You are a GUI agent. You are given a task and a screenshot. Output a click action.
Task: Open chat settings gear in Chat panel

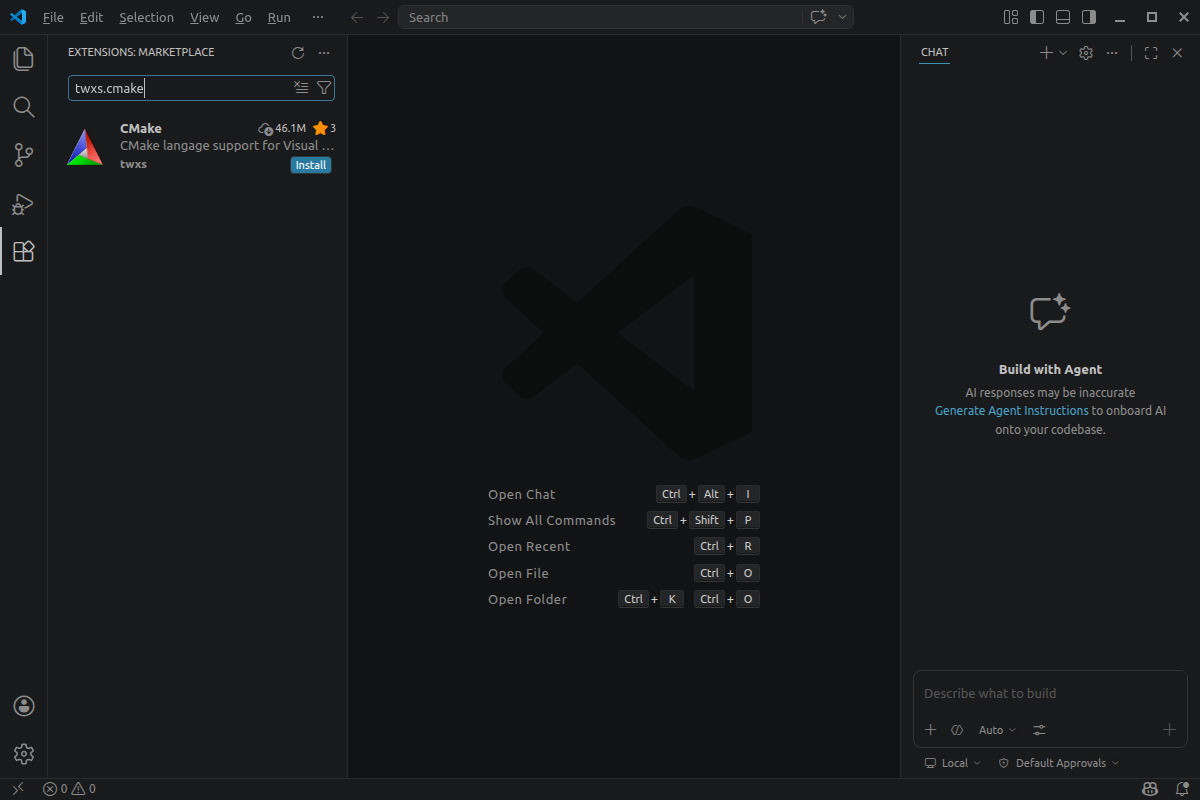(x=1086, y=53)
